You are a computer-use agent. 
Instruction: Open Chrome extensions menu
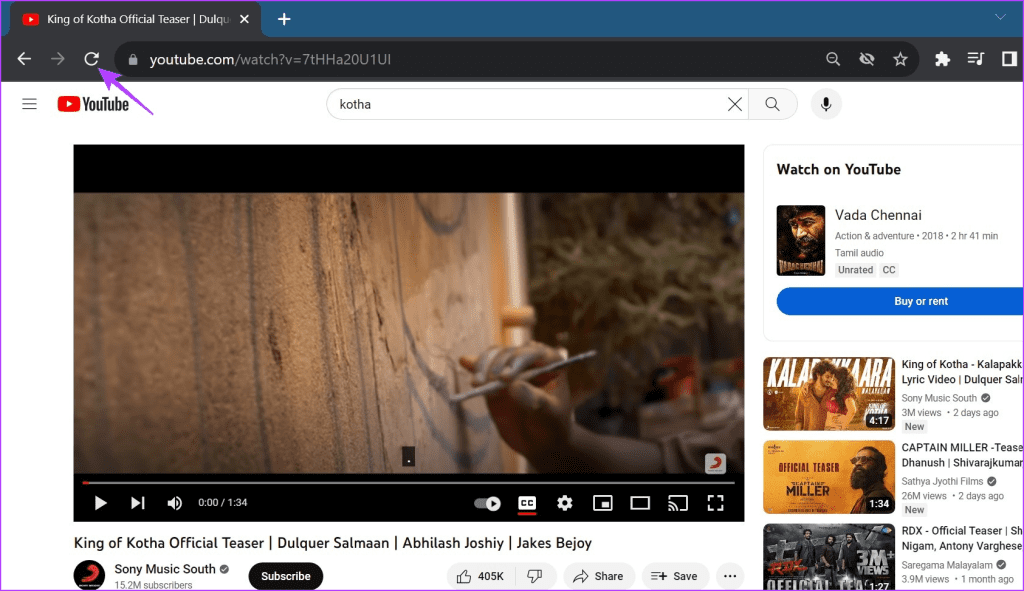coord(941,58)
